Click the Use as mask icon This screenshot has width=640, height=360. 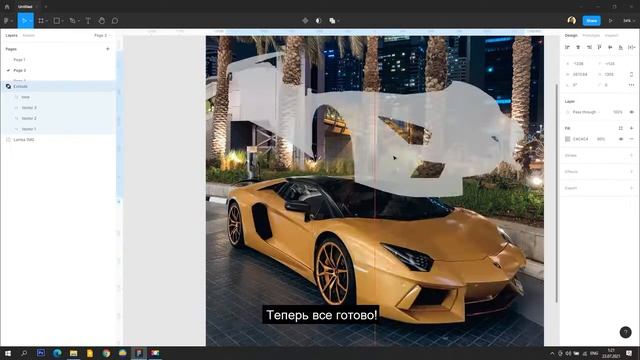tap(319, 20)
